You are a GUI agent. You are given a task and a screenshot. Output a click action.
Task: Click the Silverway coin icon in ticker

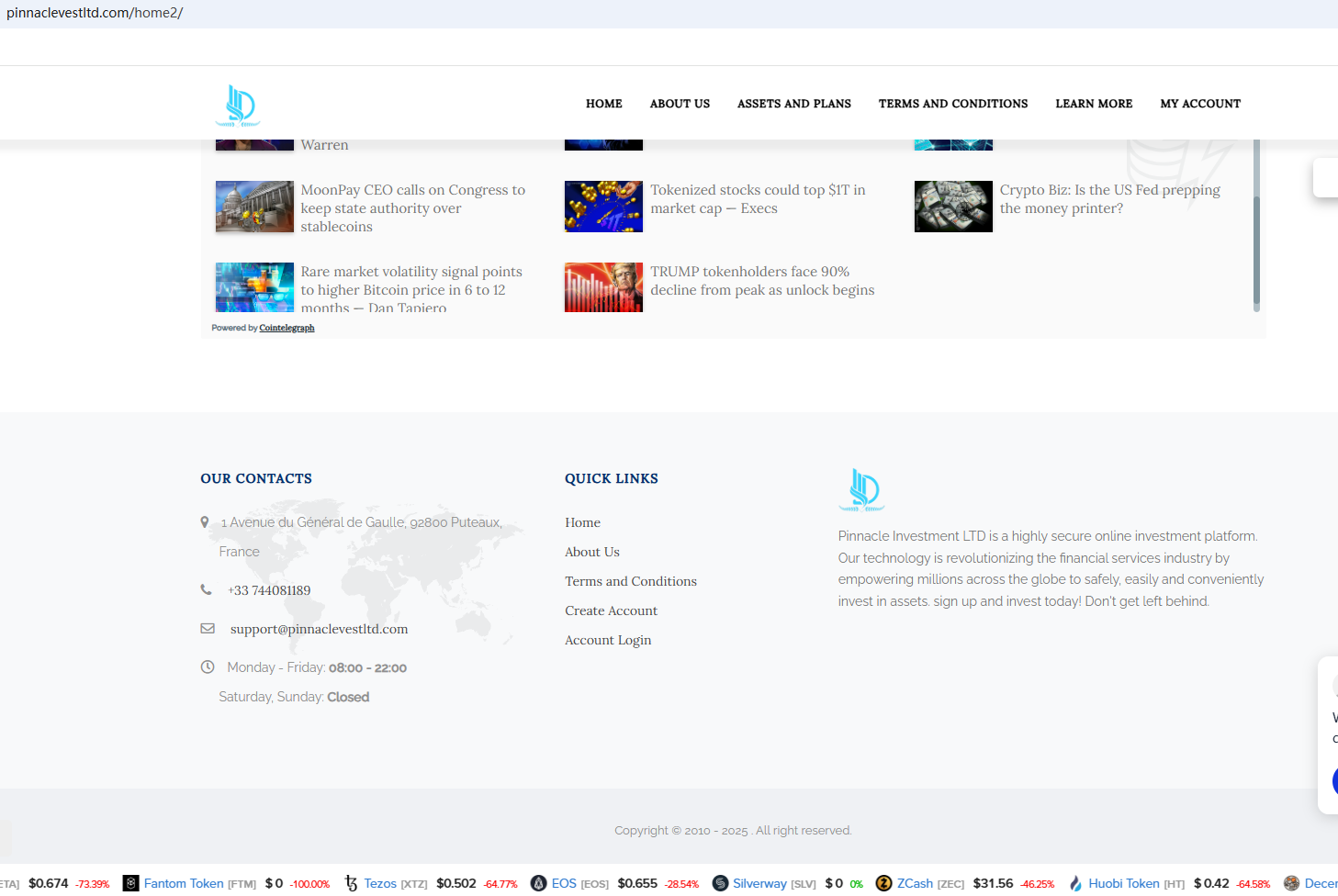click(x=721, y=883)
